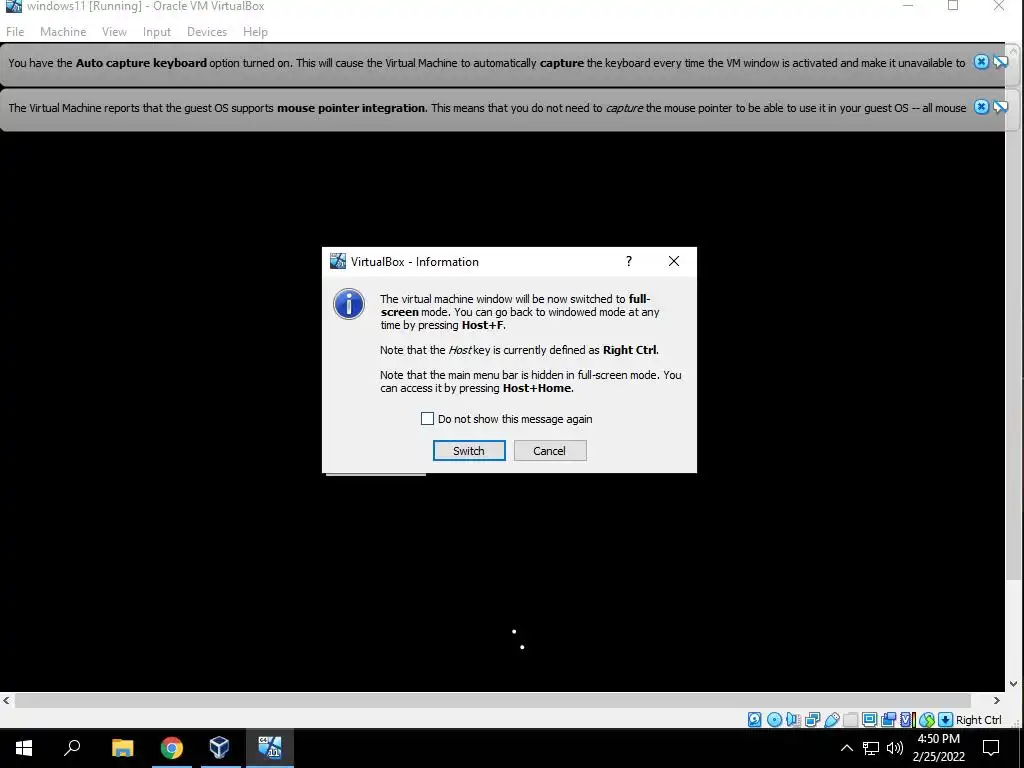
Task: Open the View menu
Action: click(x=114, y=31)
